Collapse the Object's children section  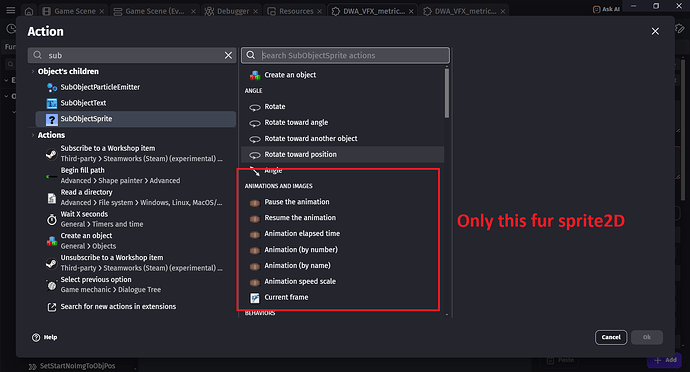(x=33, y=71)
